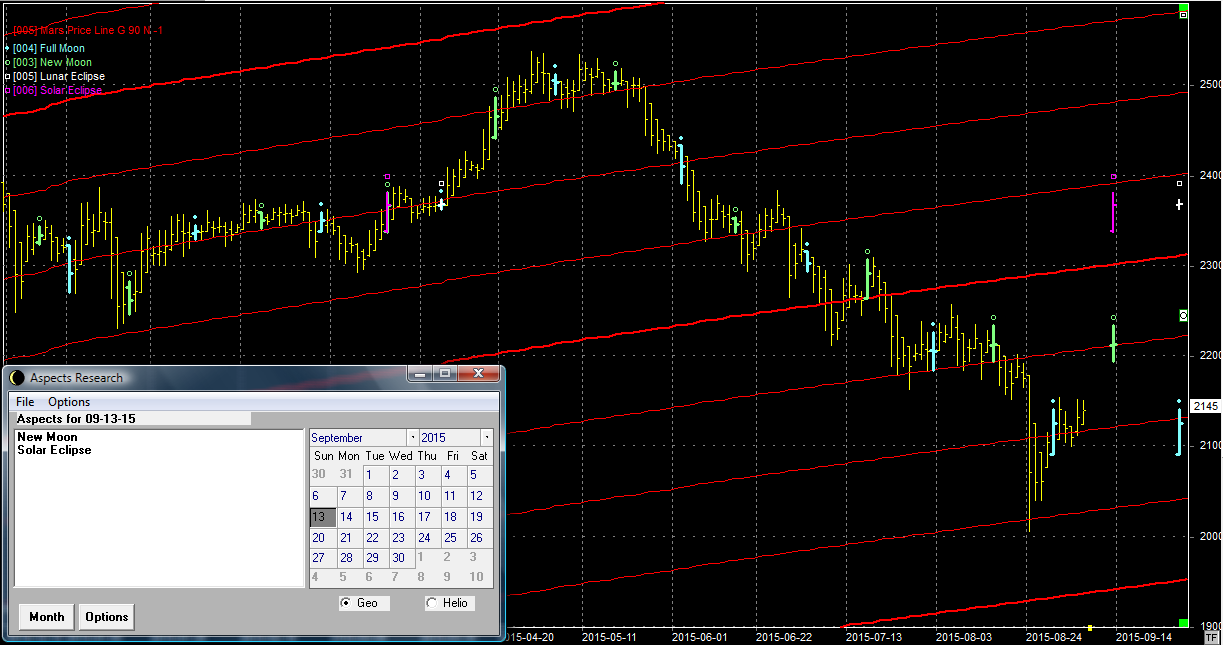Select the Helio radio button
Viewport: 1223px width, 645px height.
coord(432,603)
